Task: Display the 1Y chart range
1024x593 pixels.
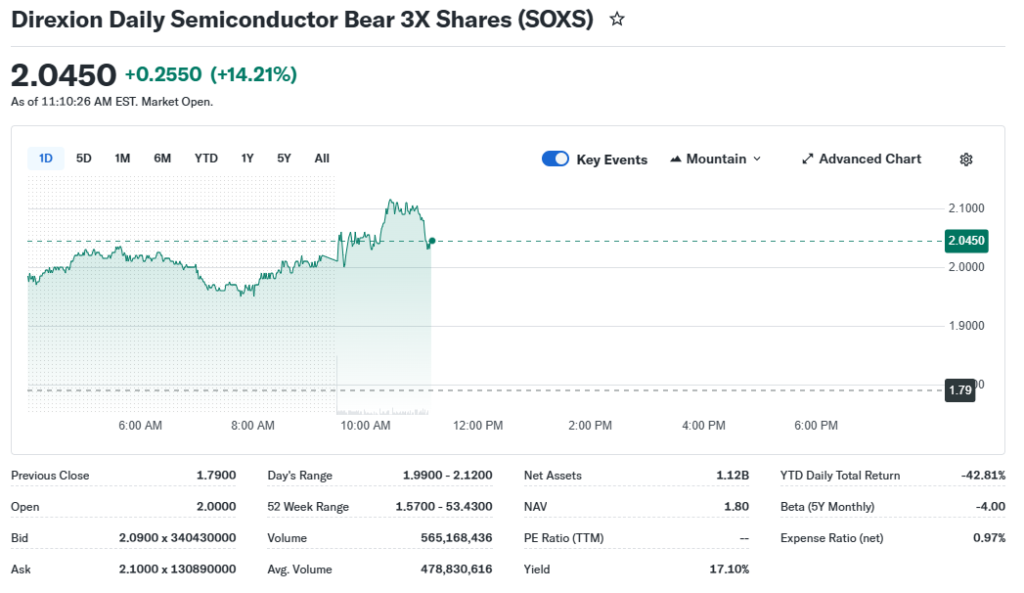Action: [247, 158]
